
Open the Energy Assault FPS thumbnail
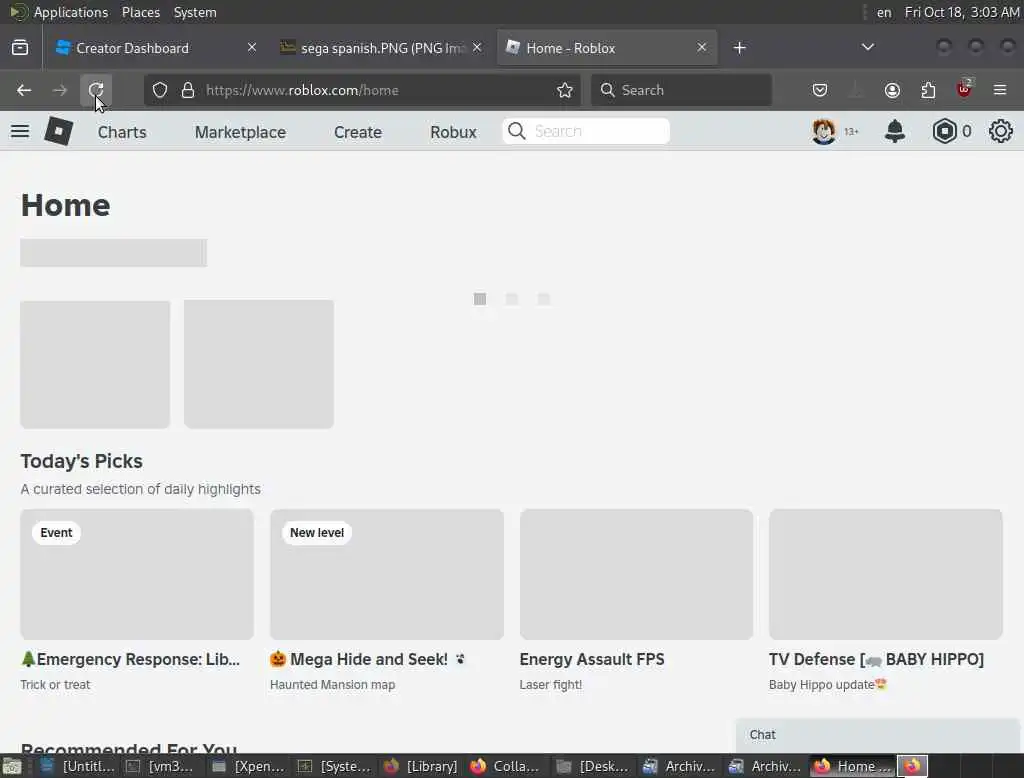coord(636,574)
